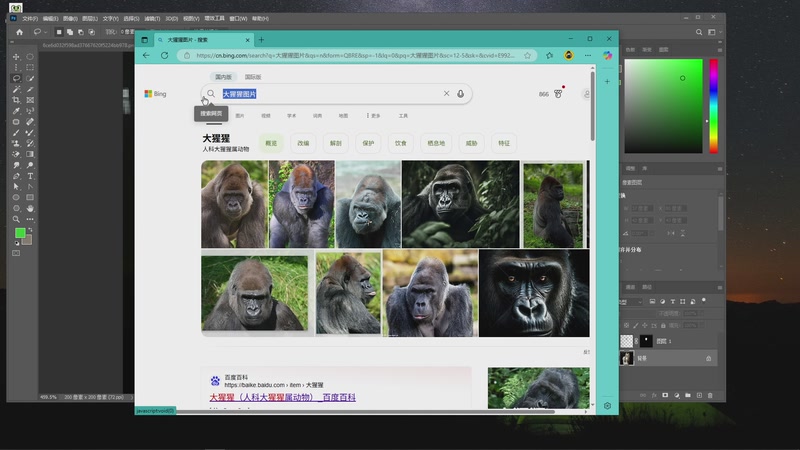Open the extra tools ellipsis button
The width and height of the screenshot is (800, 450).
click(30, 219)
